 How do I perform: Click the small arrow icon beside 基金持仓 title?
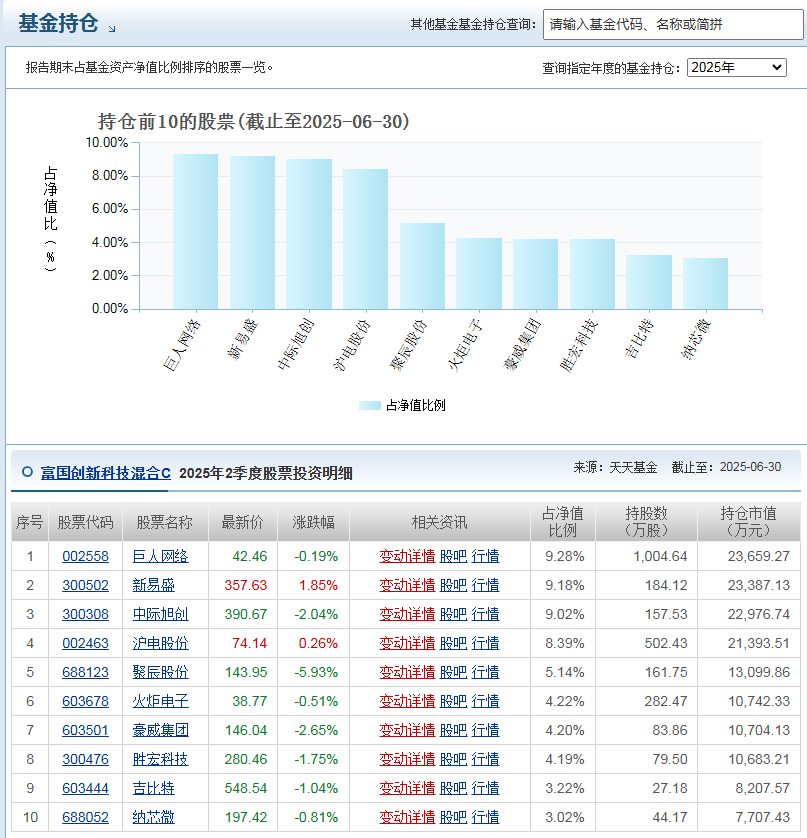112,29
